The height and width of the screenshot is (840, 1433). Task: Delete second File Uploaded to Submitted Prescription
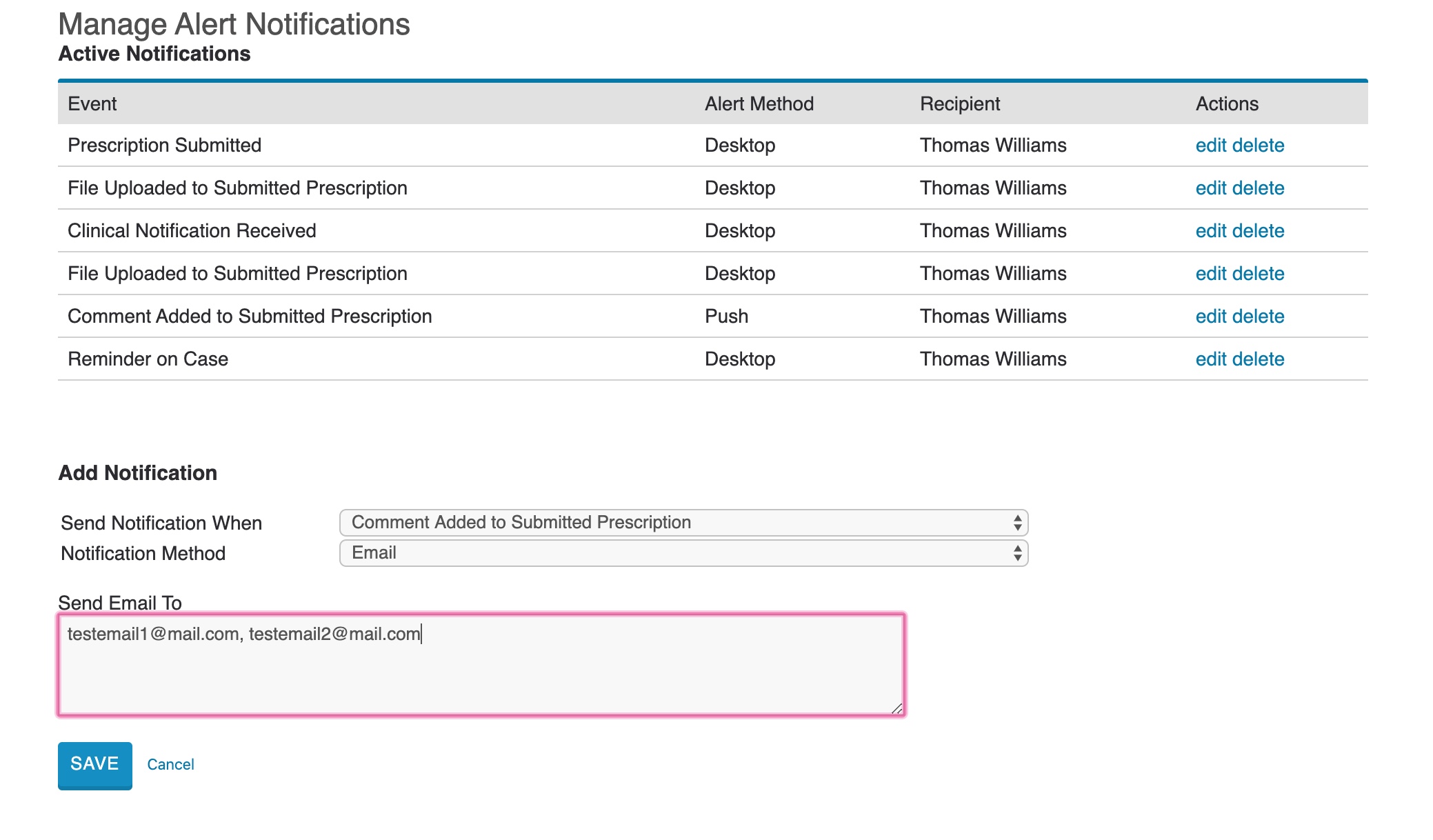1258,274
